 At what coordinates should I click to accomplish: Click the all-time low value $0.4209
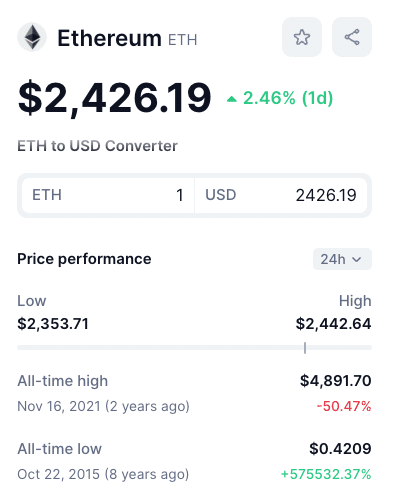click(340, 449)
